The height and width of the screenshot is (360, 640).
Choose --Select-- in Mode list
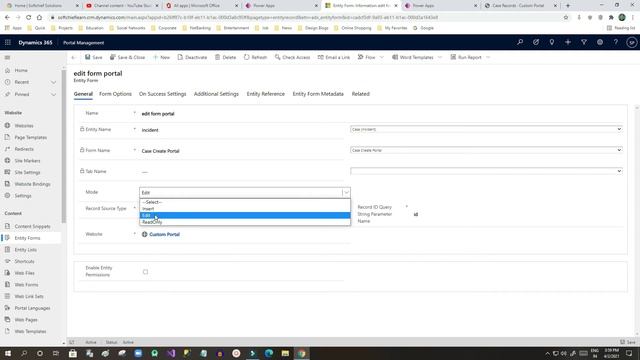click(245, 202)
